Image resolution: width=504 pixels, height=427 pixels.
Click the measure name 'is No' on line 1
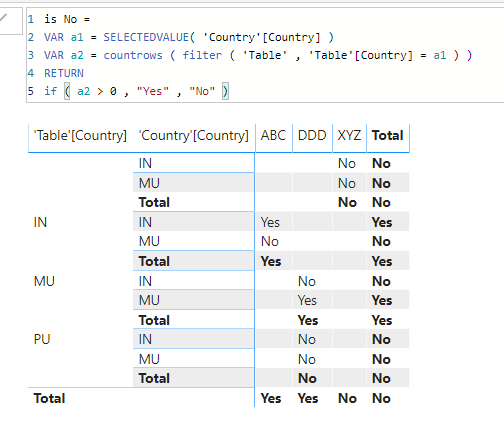click(x=60, y=19)
